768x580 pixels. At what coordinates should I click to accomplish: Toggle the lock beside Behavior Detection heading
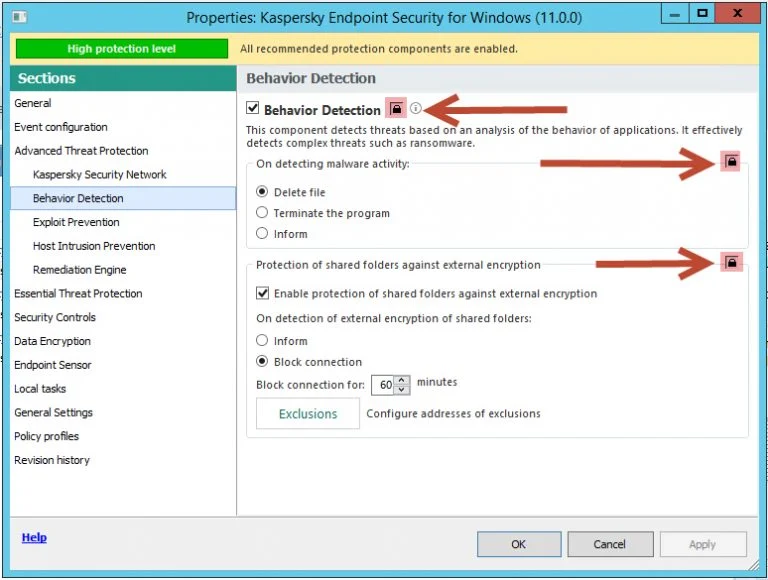tap(396, 108)
